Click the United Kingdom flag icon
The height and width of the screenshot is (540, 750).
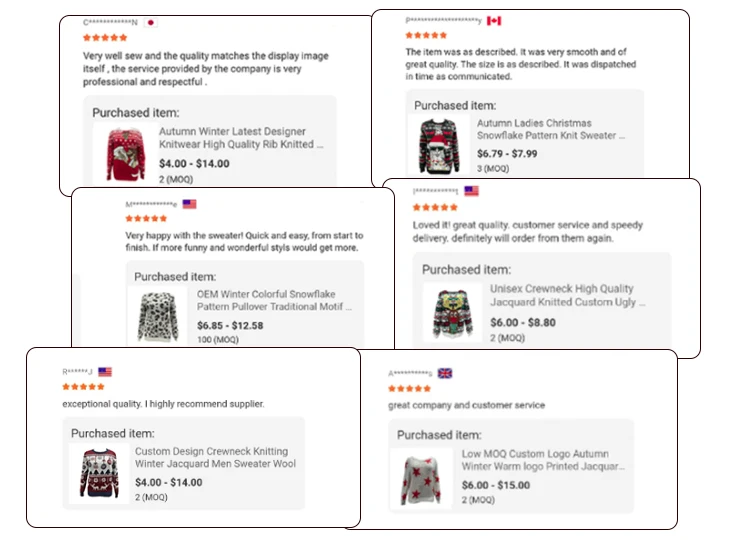[445, 373]
